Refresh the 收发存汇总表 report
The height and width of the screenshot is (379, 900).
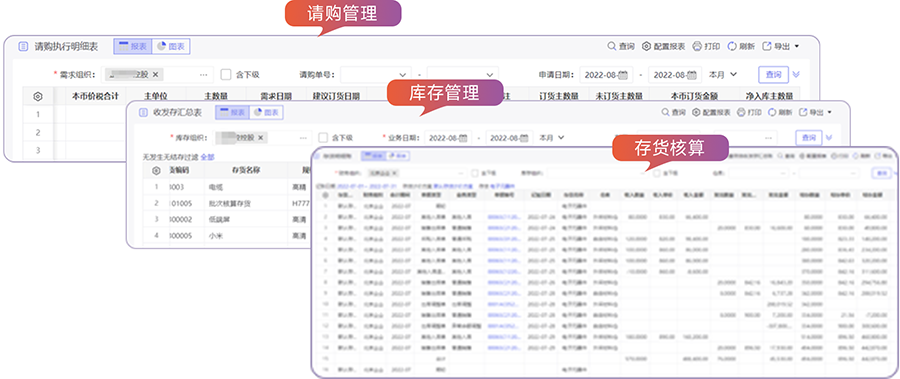click(x=781, y=113)
